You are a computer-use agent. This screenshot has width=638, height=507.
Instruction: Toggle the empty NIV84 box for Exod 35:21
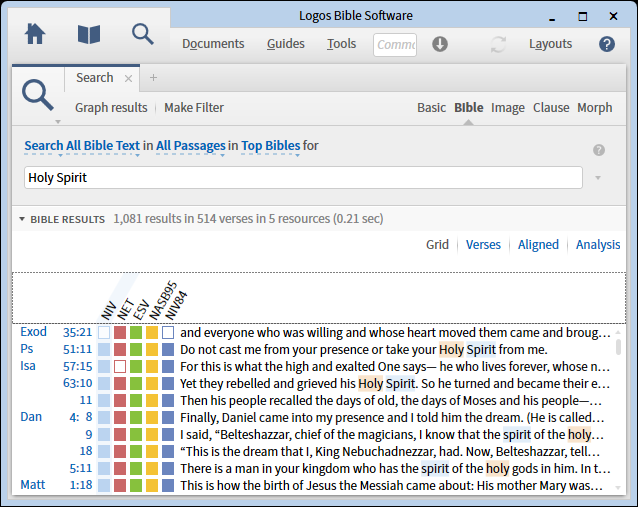tap(168, 332)
